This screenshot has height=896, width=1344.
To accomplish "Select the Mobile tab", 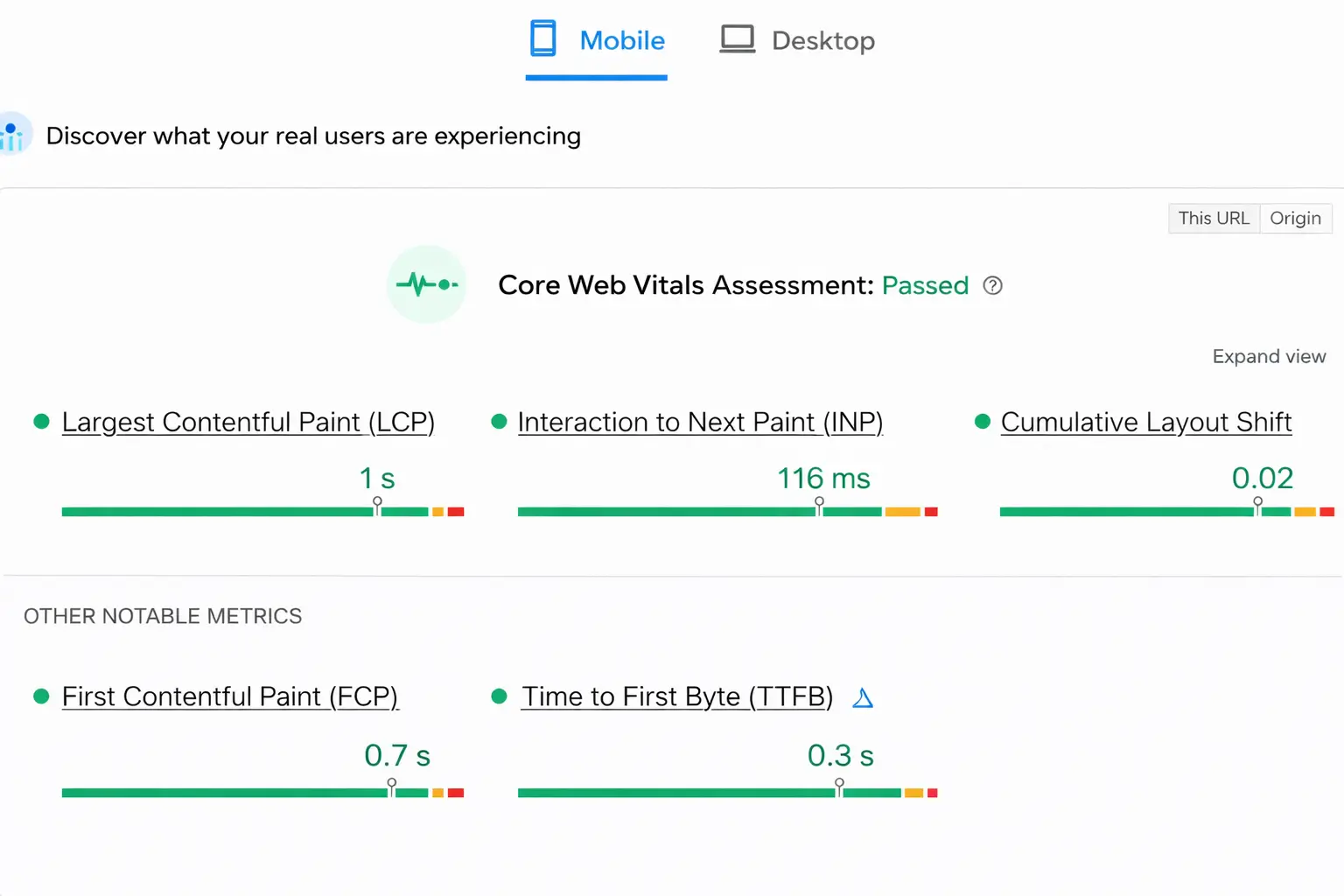I will (x=597, y=41).
